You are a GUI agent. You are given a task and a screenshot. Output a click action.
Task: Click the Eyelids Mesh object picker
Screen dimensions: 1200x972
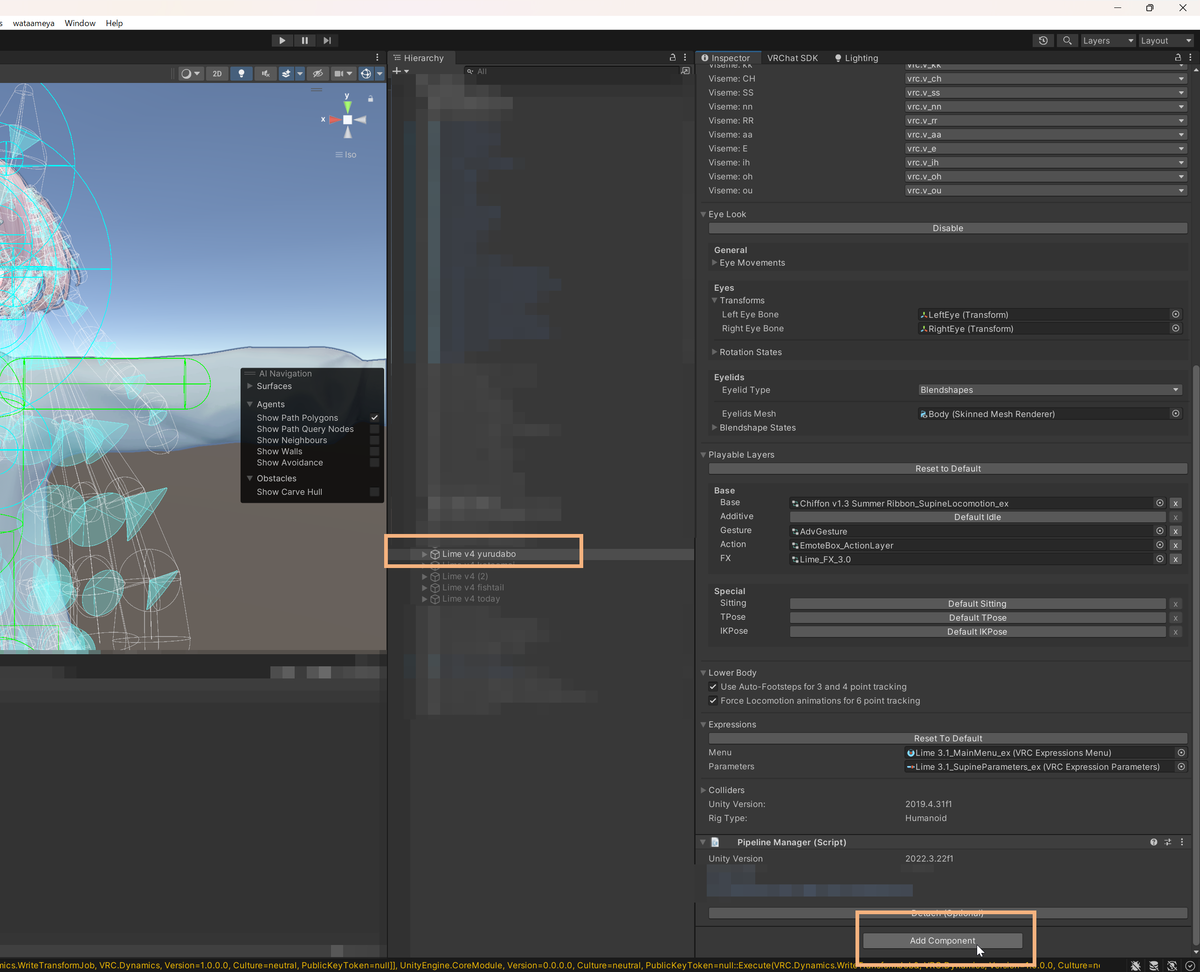(x=1176, y=413)
